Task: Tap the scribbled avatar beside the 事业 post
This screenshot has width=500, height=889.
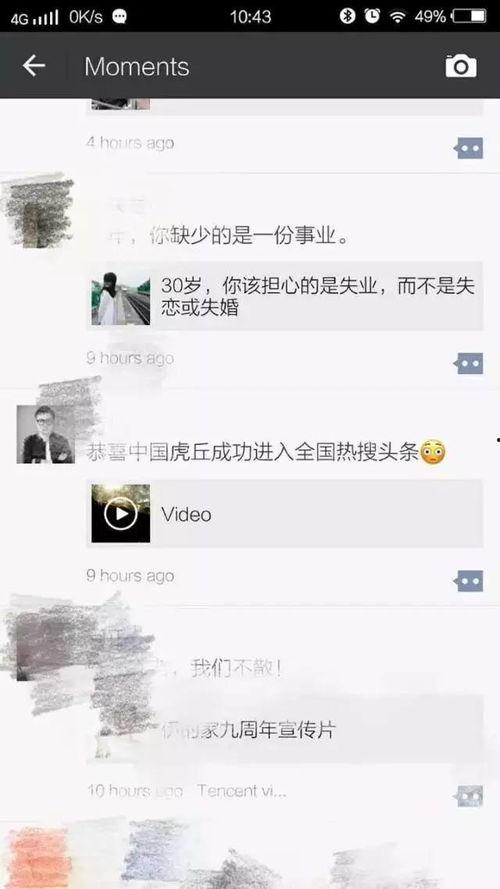Action: 38,211
